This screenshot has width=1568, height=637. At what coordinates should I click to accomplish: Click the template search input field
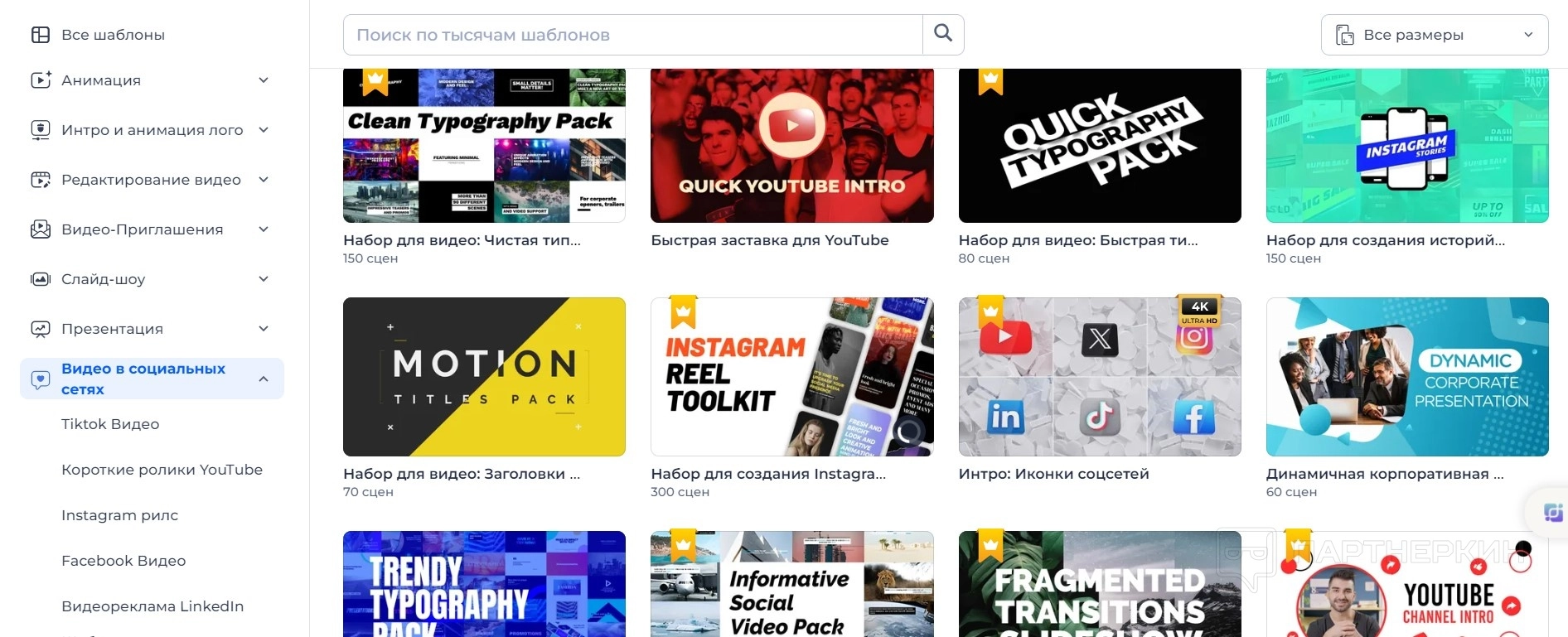coord(632,35)
